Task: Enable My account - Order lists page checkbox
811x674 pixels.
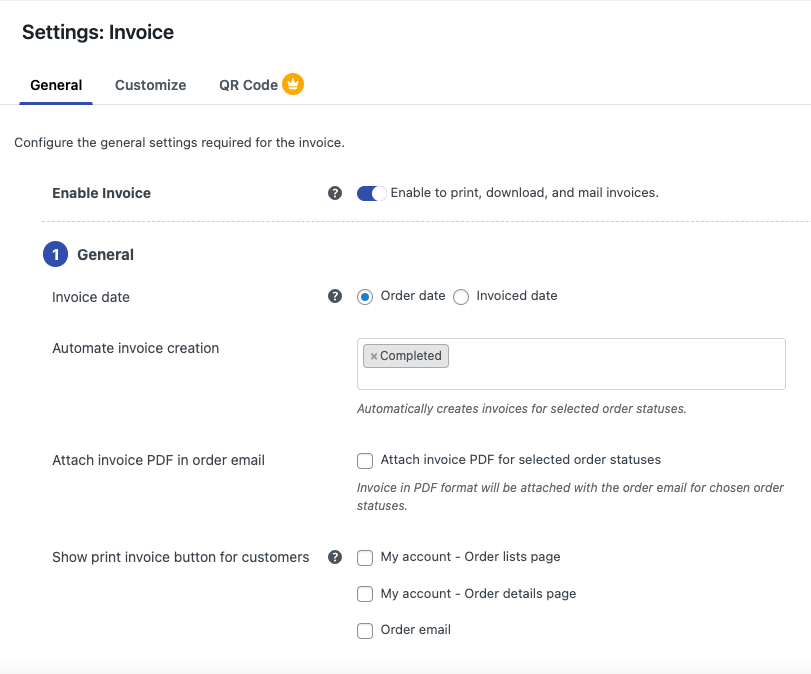Action: pyautogui.click(x=365, y=558)
